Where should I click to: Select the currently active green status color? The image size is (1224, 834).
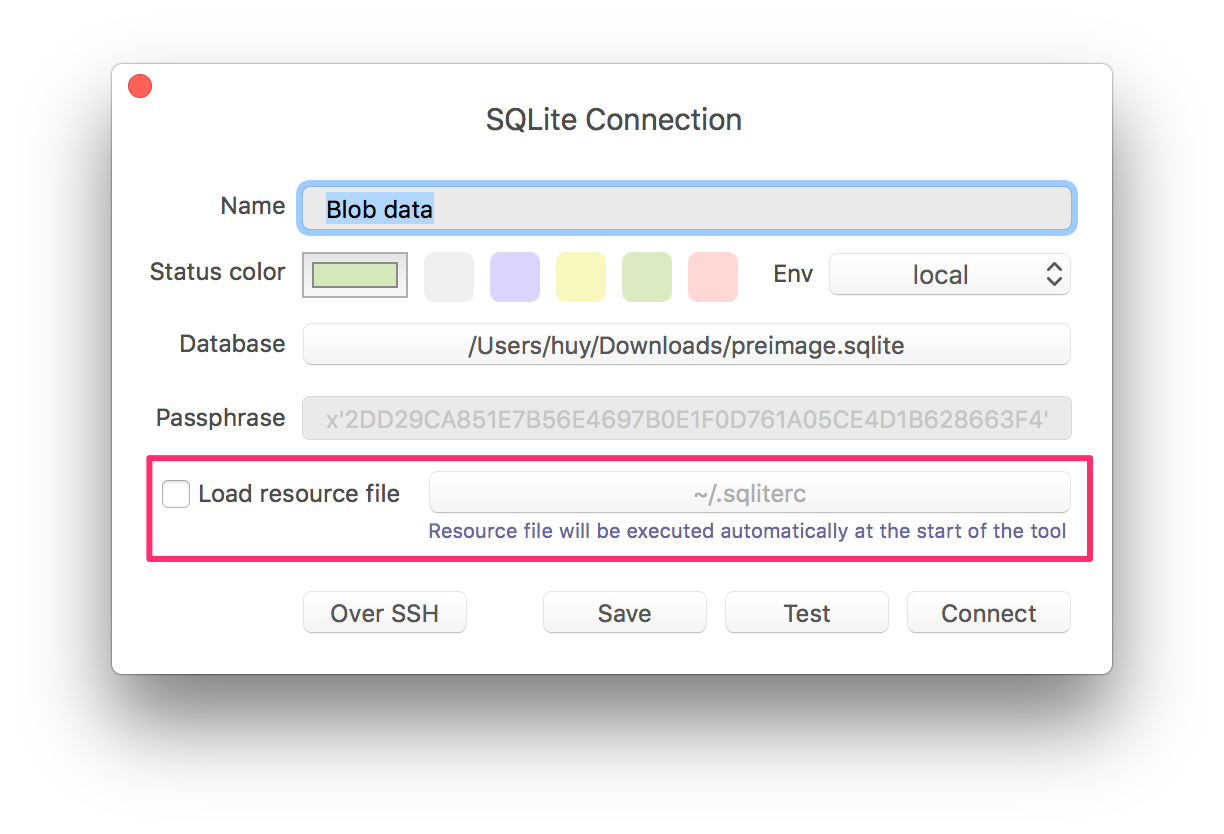(355, 274)
